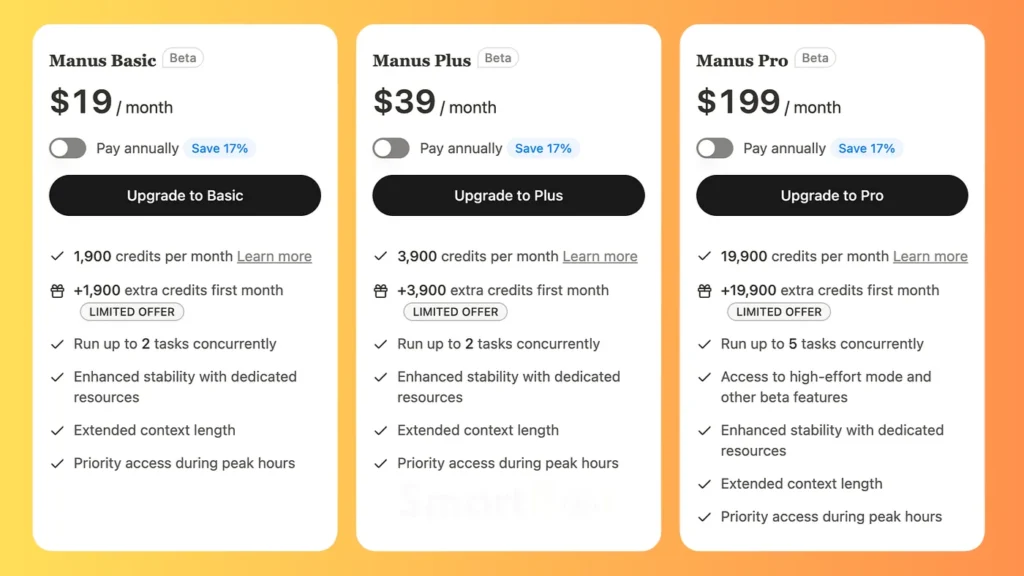Image resolution: width=1024 pixels, height=576 pixels.
Task: Toggle Pay annually on the Plus plan
Action: click(391, 148)
